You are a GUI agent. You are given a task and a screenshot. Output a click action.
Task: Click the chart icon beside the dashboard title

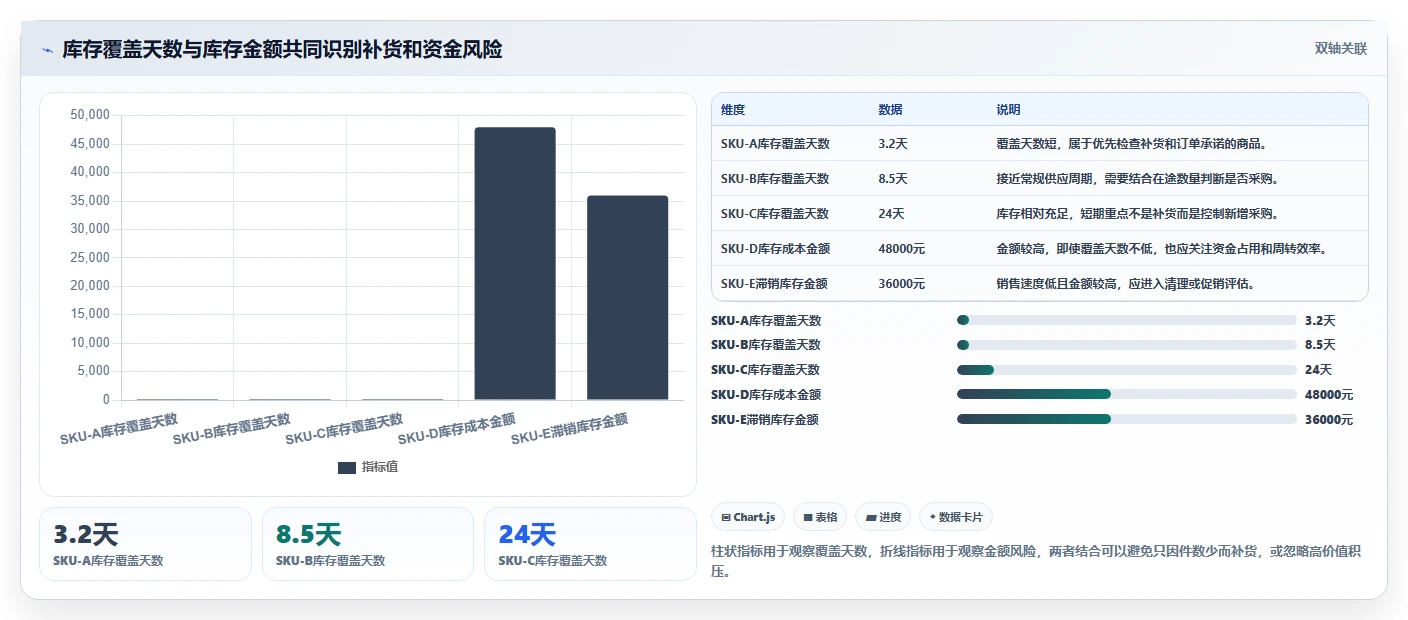click(x=47, y=49)
